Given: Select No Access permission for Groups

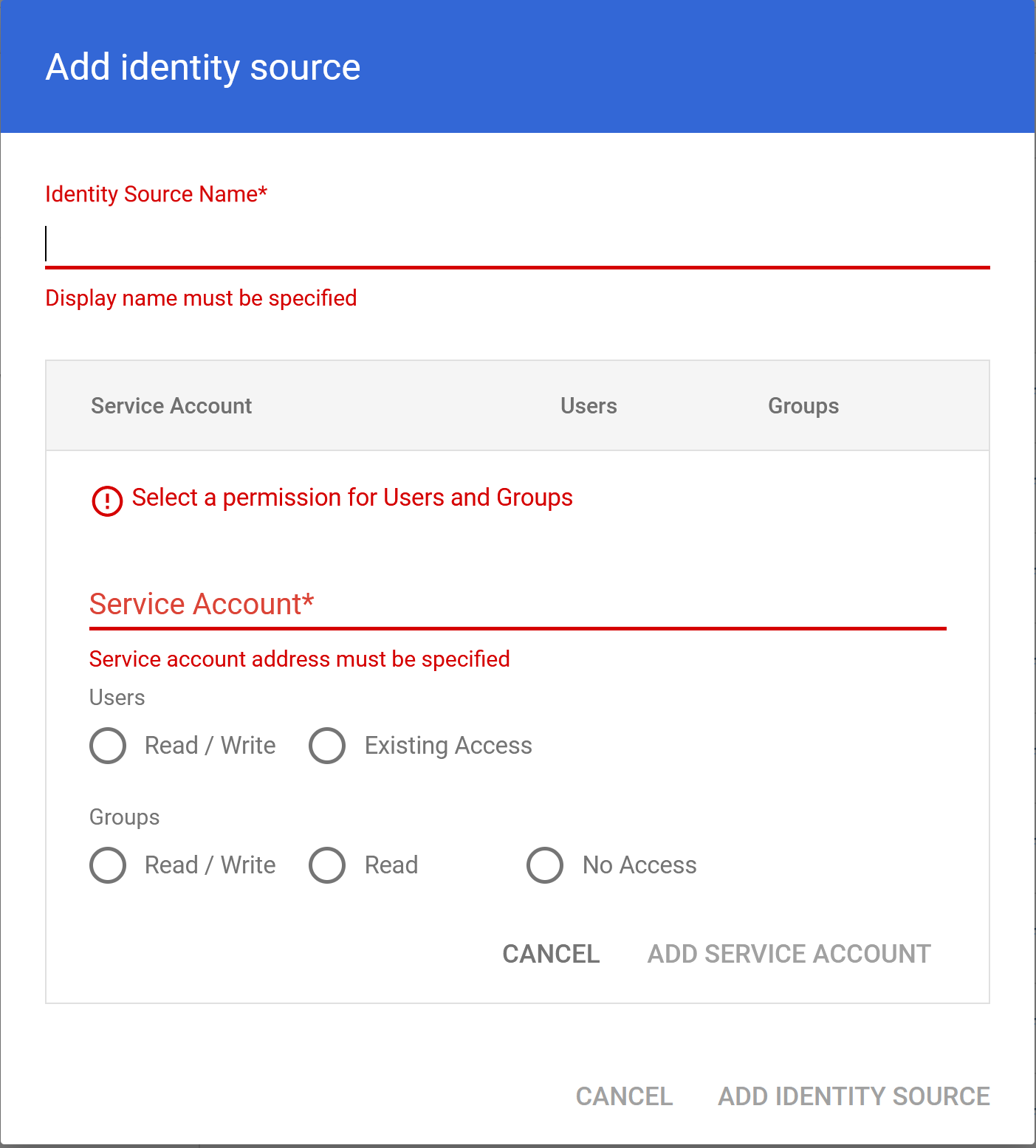Looking at the screenshot, I should (x=545, y=865).
